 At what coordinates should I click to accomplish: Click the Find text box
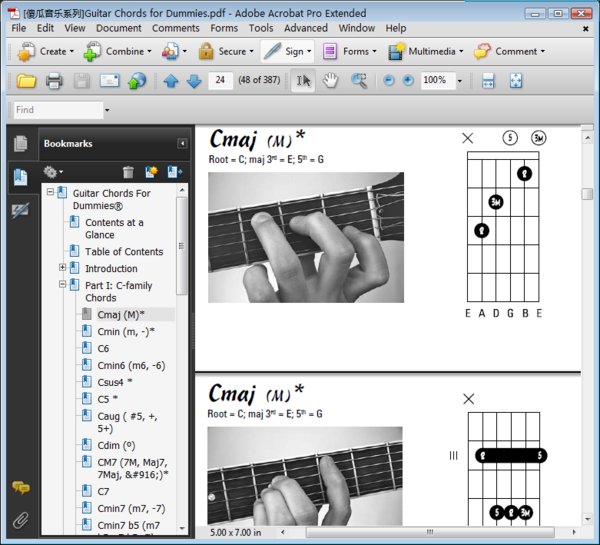pyautogui.click(x=58, y=110)
